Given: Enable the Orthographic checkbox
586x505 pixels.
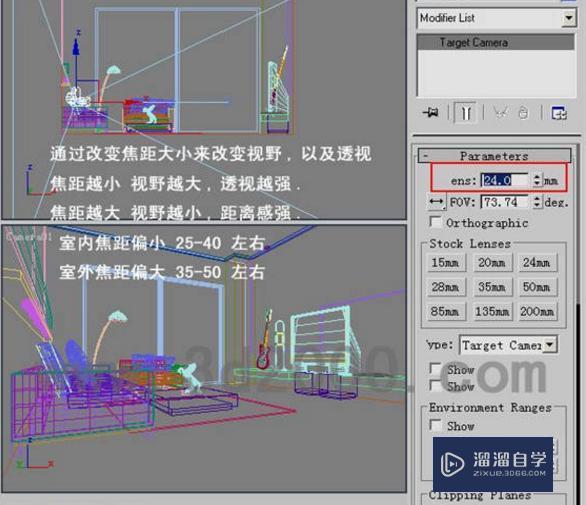Looking at the screenshot, I should [x=435, y=222].
